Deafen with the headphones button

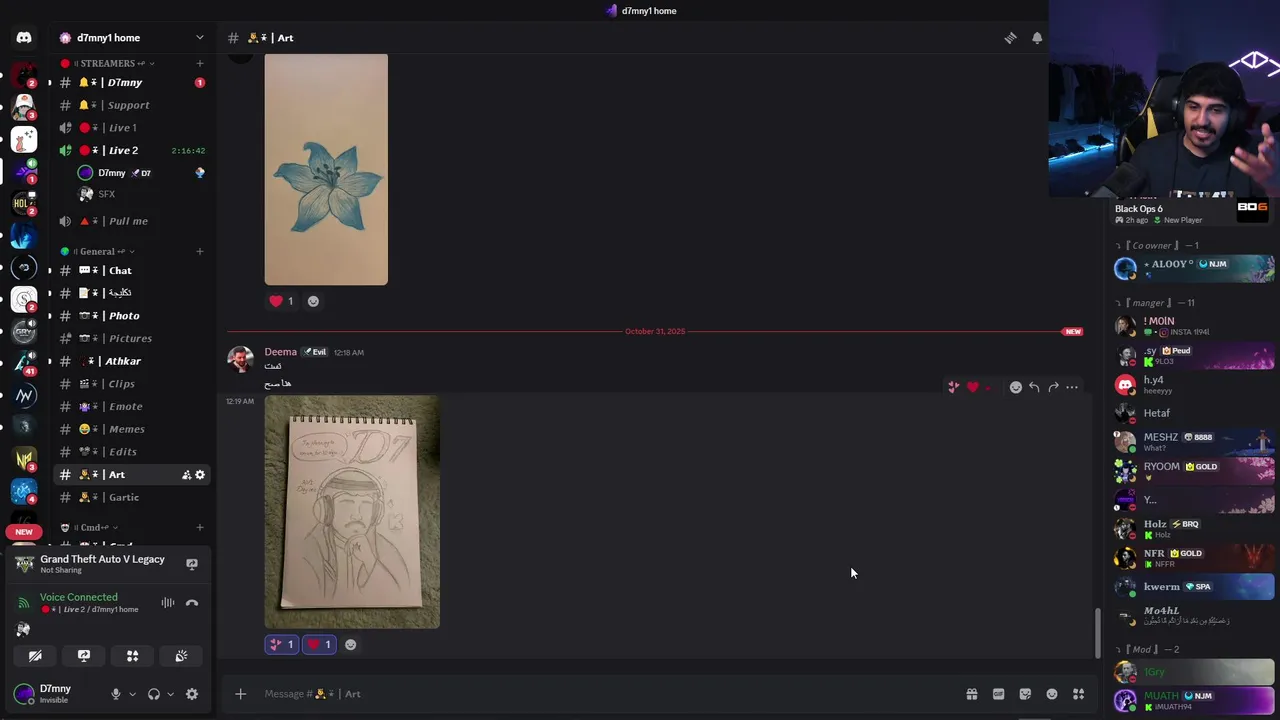click(154, 694)
